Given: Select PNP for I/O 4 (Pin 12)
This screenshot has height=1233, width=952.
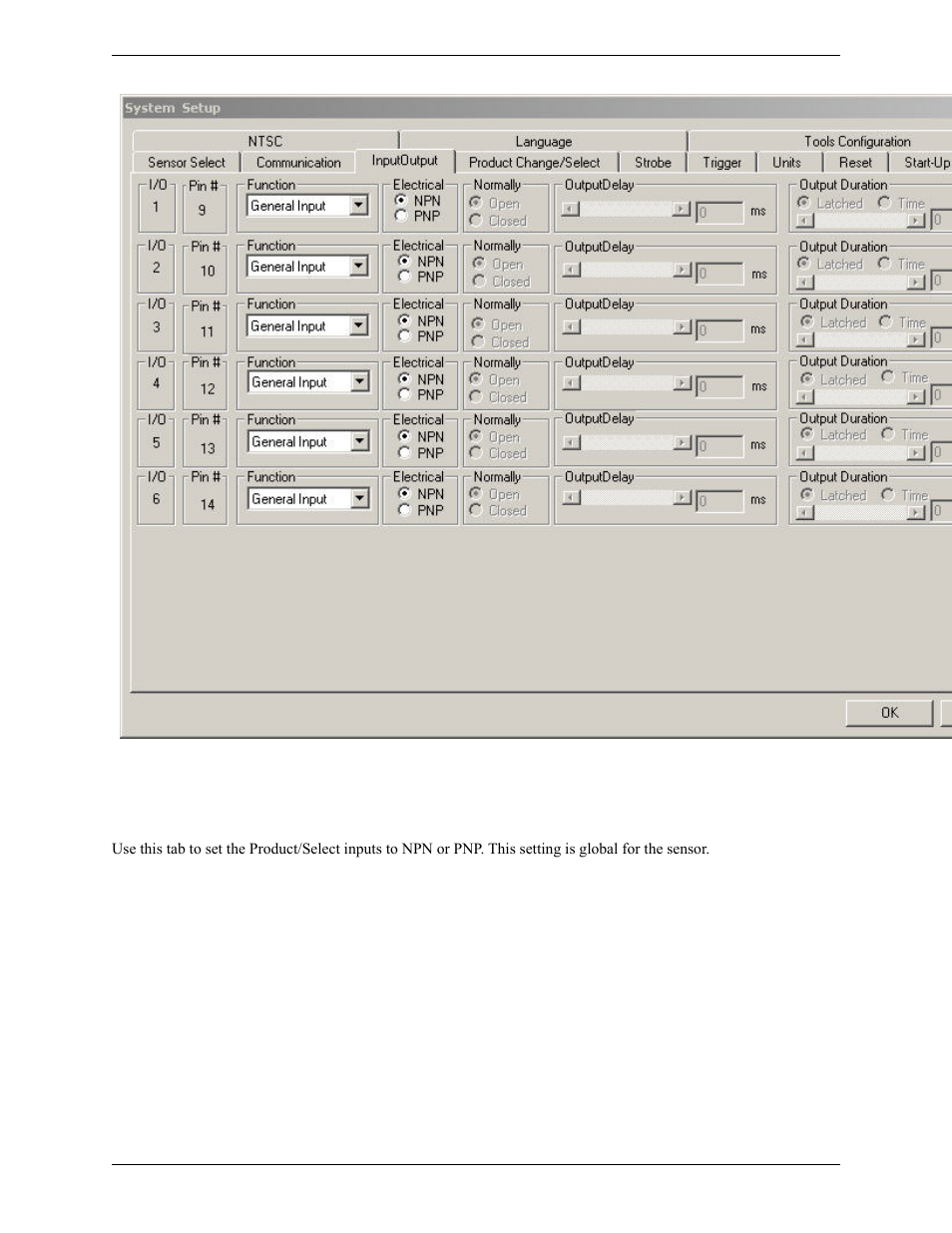Looking at the screenshot, I should click(420, 394).
